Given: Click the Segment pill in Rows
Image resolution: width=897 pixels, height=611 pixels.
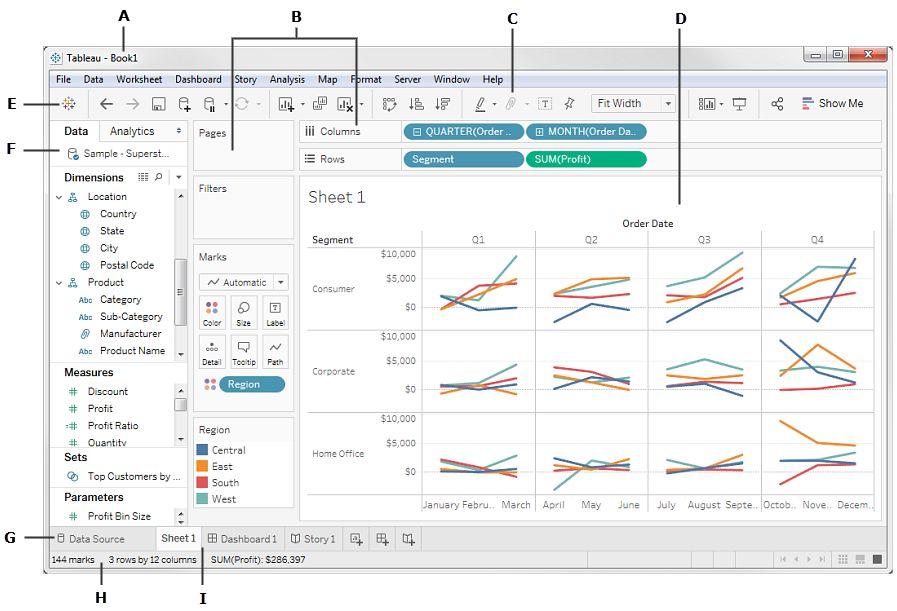Looking at the screenshot, I should (x=463, y=159).
